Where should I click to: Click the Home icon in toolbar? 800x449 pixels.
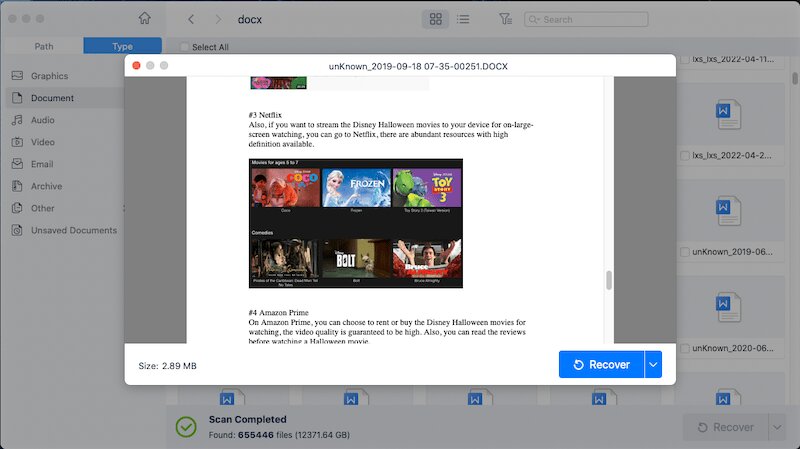click(x=145, y=18)
